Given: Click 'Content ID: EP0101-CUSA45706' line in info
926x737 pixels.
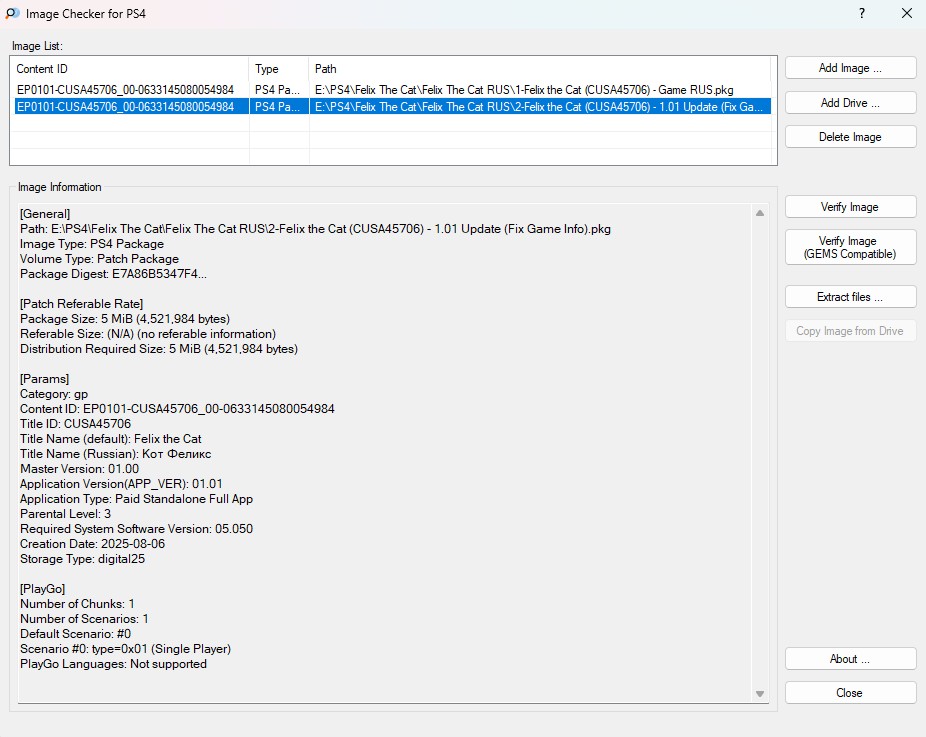Looking at the screenshot, I should 177,409.
